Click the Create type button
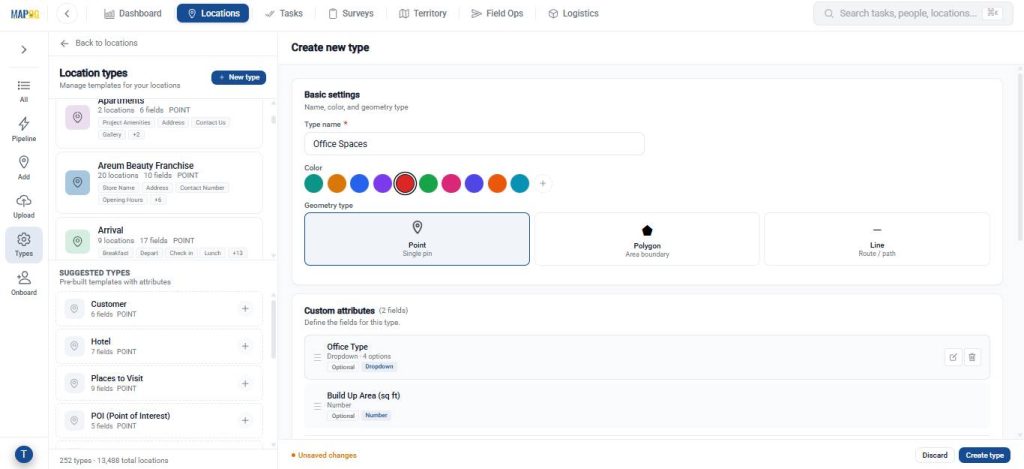 pos(984,455)
